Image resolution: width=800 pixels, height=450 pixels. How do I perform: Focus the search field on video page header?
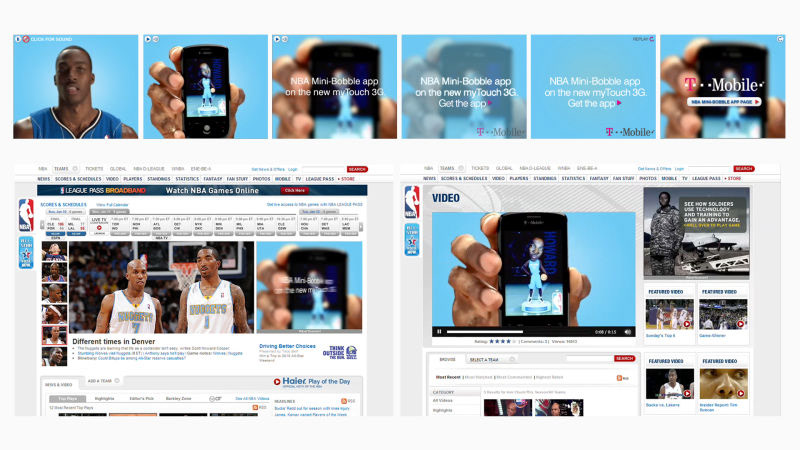point(710,168)
